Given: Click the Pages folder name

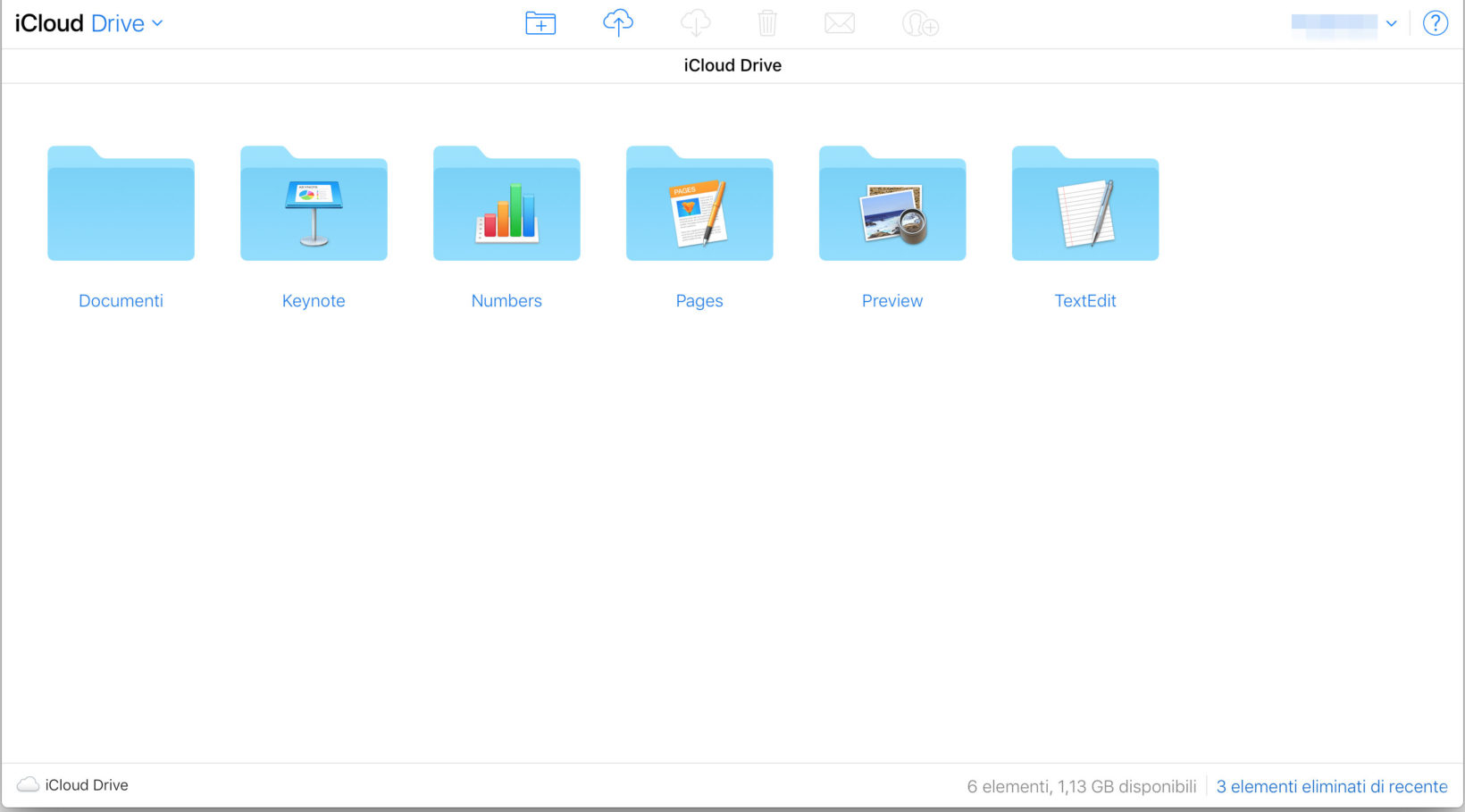Looking at the screenshot, I should pos(699,301).
